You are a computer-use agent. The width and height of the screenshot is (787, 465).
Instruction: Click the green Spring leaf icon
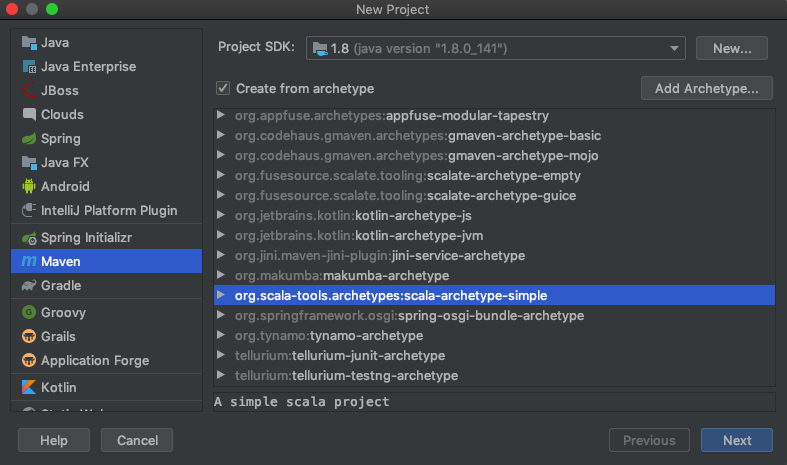(x=29, y=139)
